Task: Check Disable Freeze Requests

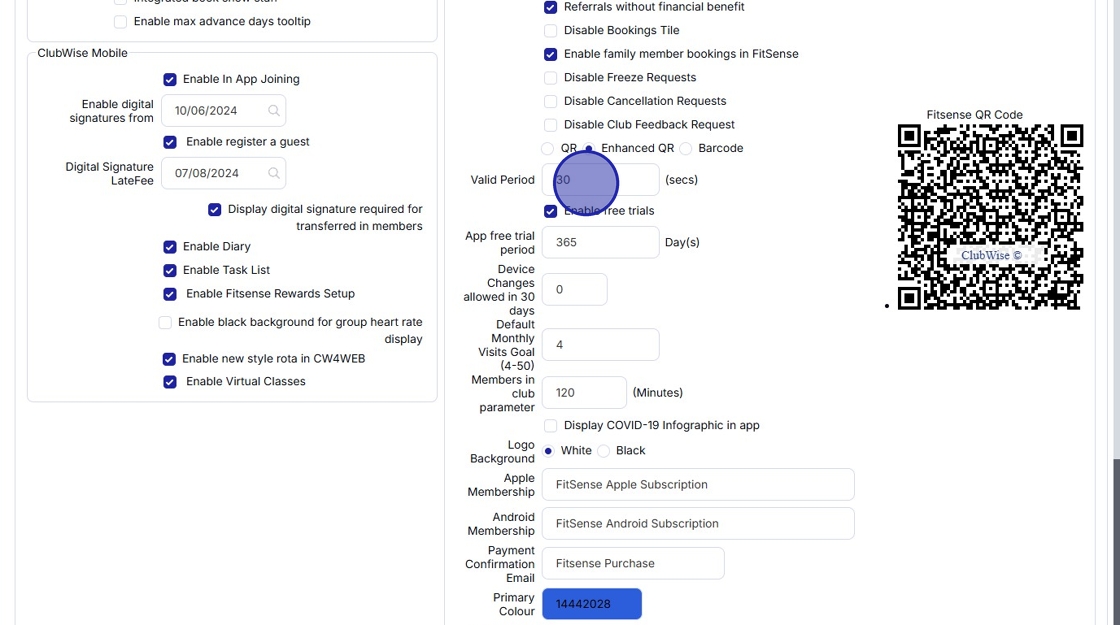Action: pyautogui.click(x=550, y=78)
